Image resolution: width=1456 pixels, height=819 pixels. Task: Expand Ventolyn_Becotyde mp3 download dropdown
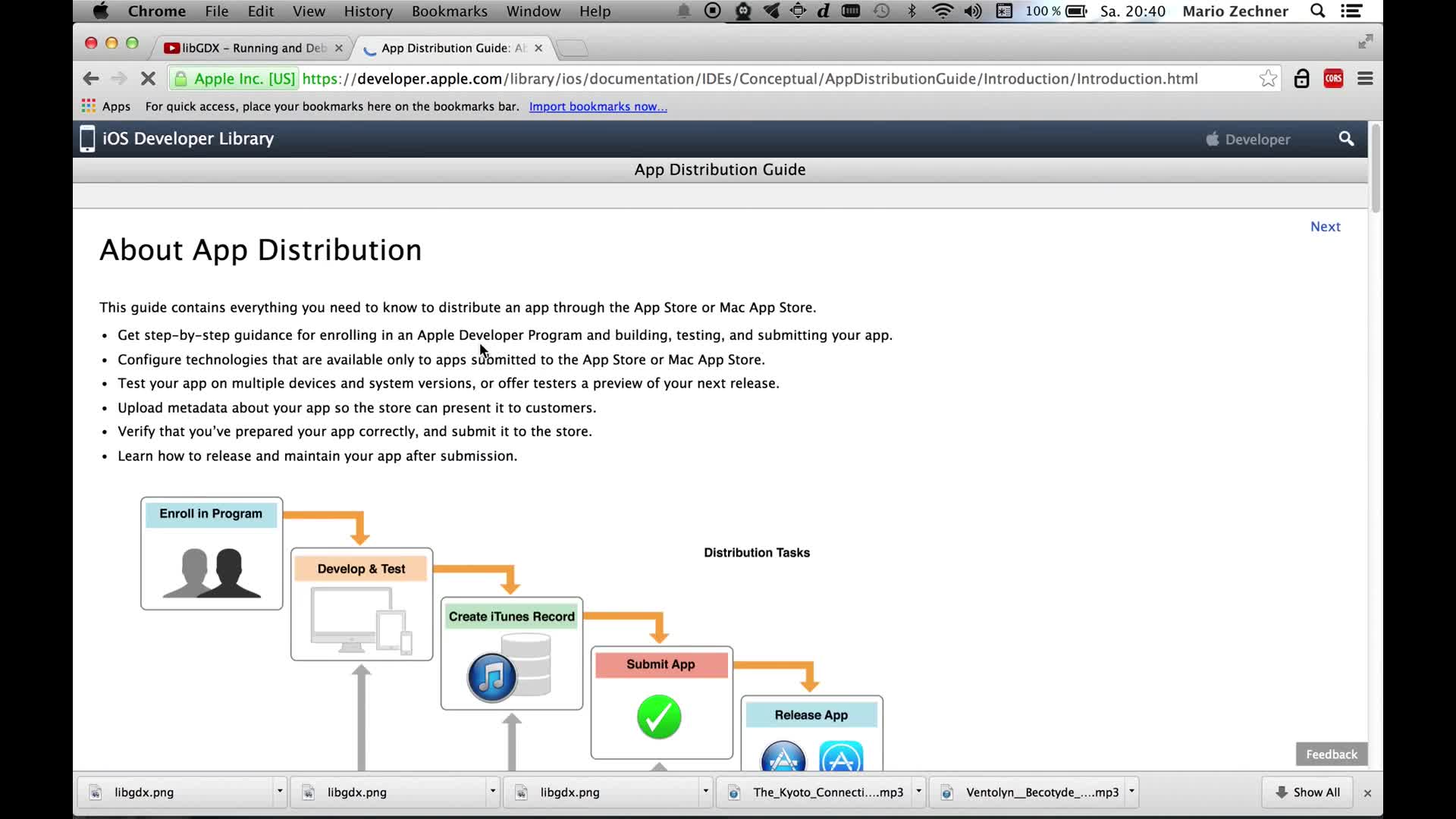(x=1131, y=792)
